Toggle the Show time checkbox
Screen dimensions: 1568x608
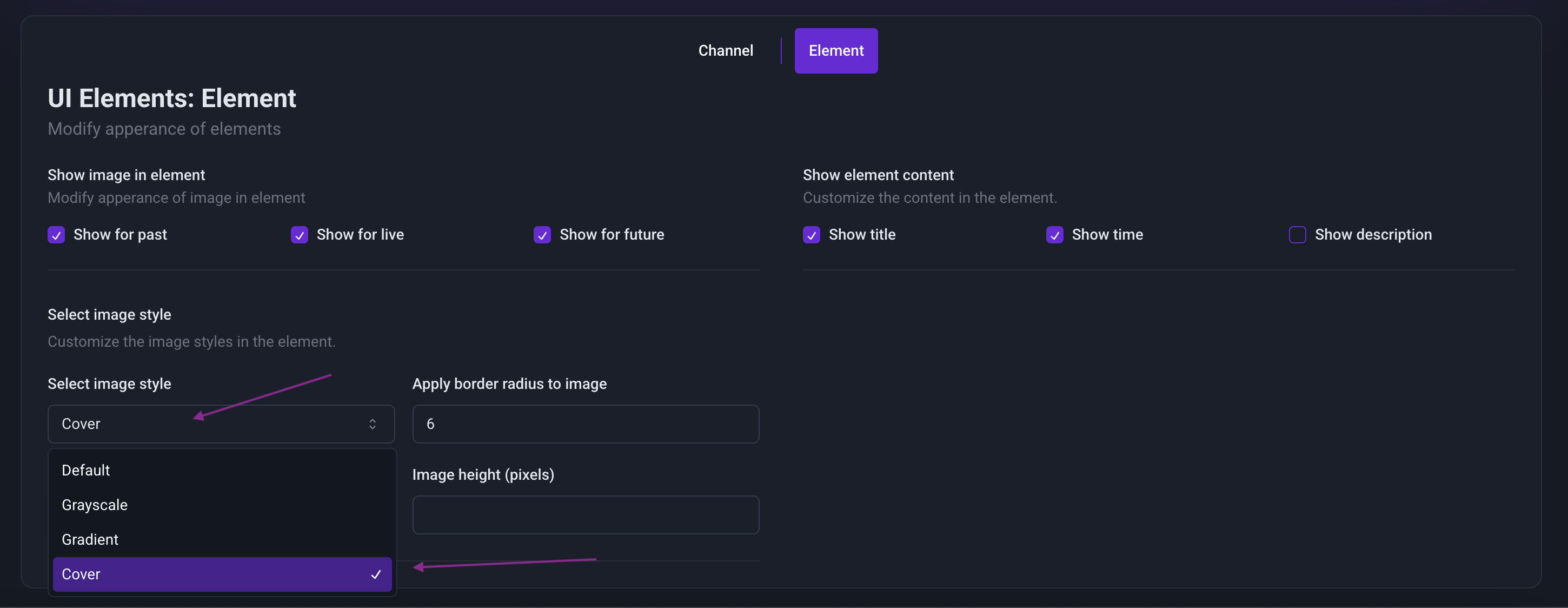pos(1054,235)
